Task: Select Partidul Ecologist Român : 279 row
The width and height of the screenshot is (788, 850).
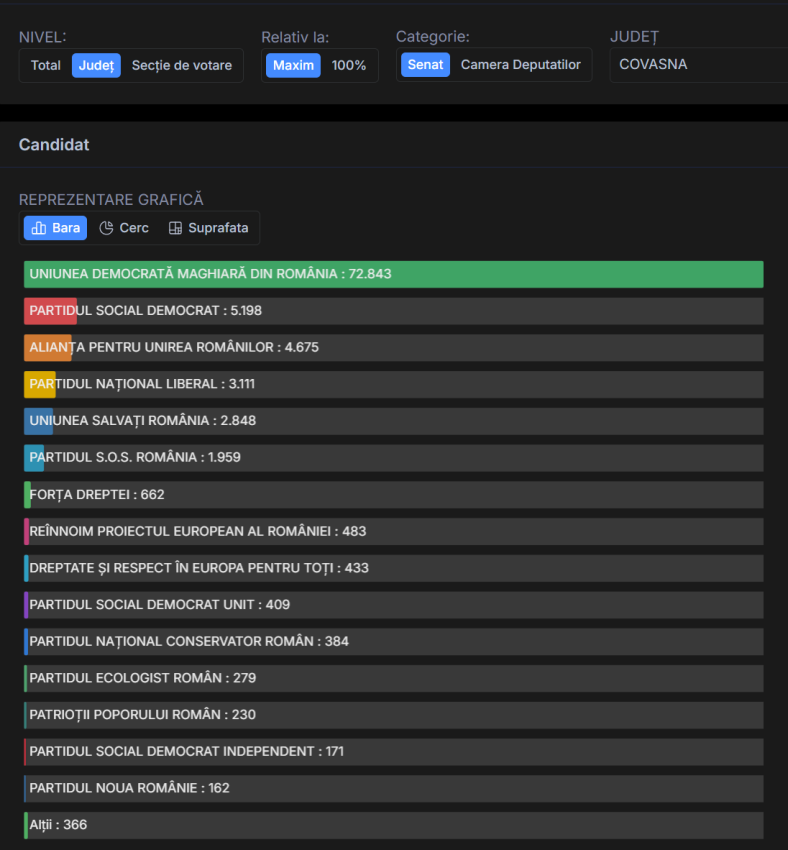Action: pos(393,679)
